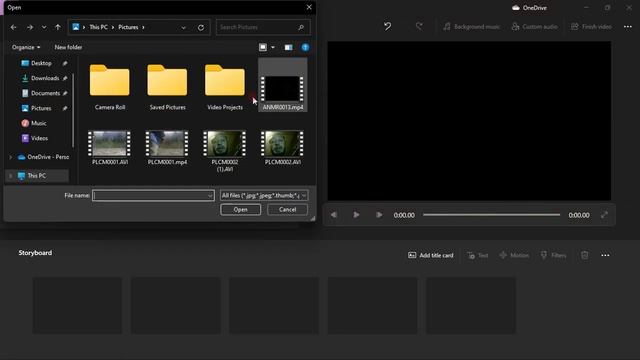Open the file type filter dropdown
The width and height of the screenshot is (640, 360).
264,196
